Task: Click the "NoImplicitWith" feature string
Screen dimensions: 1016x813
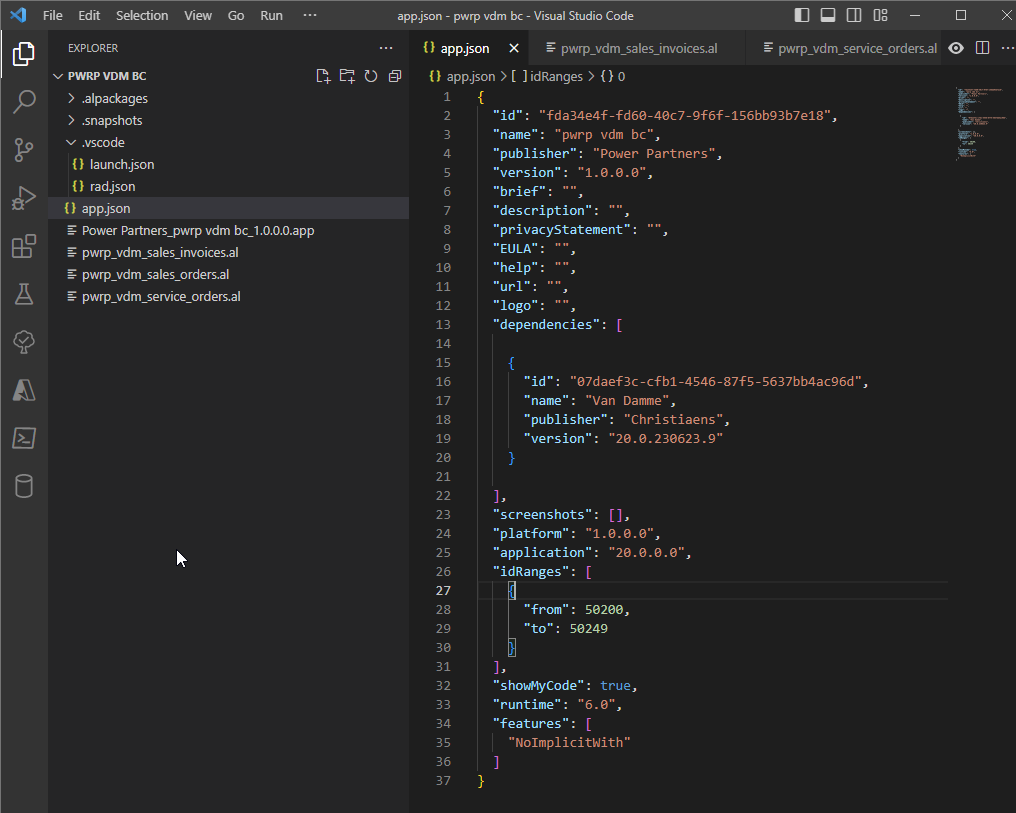Action: click(x=569, y=742)
